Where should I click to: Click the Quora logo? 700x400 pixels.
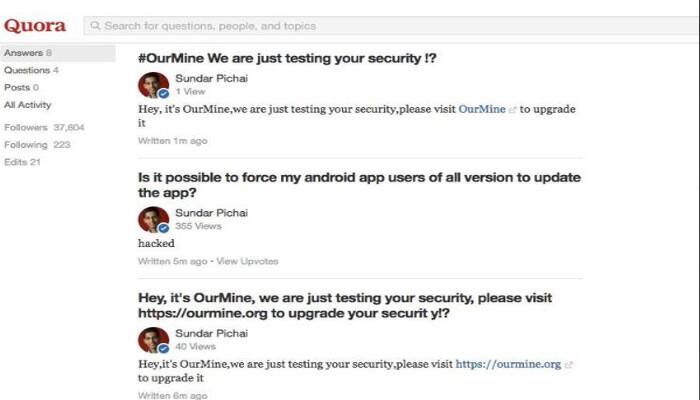point(35,26)
